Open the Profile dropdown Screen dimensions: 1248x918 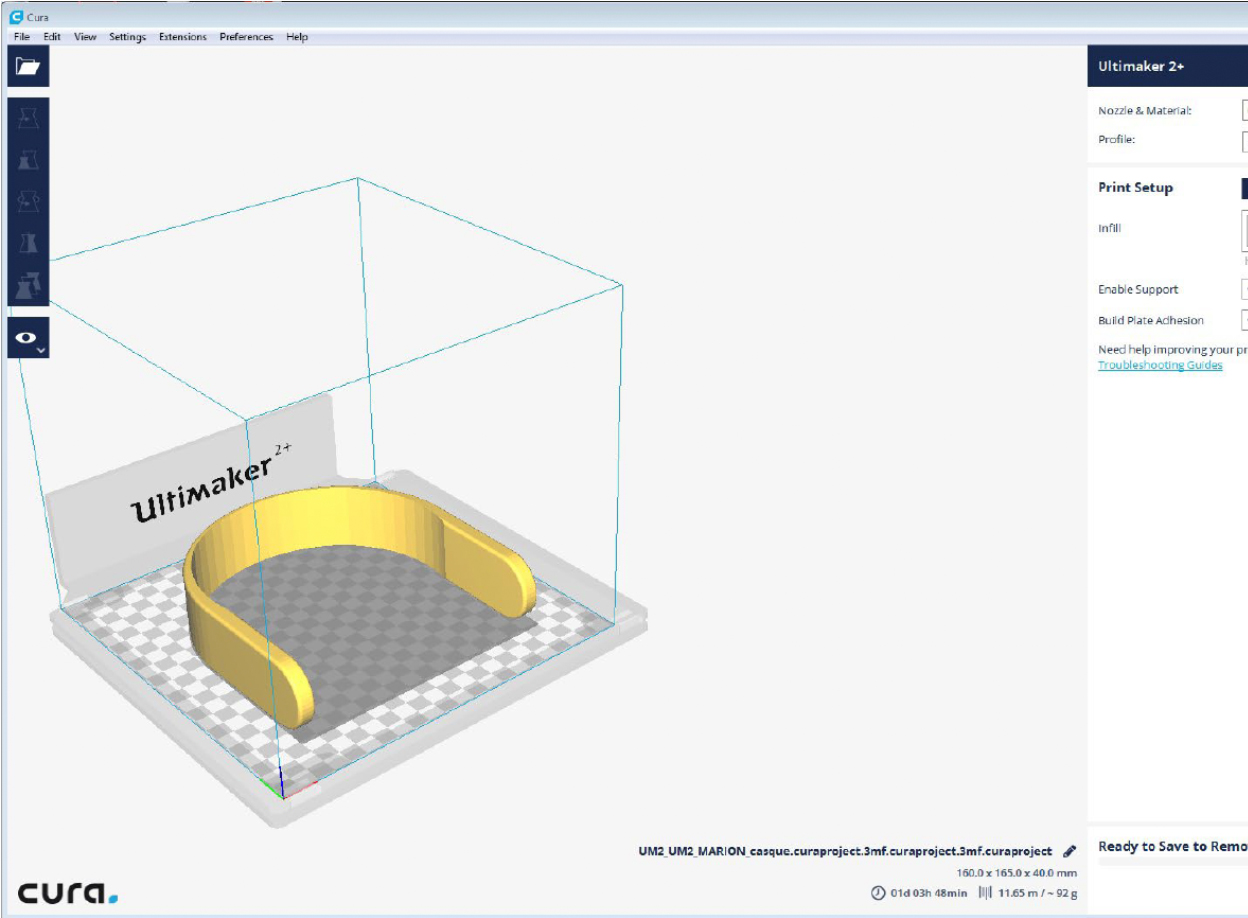click(1244, 141)
